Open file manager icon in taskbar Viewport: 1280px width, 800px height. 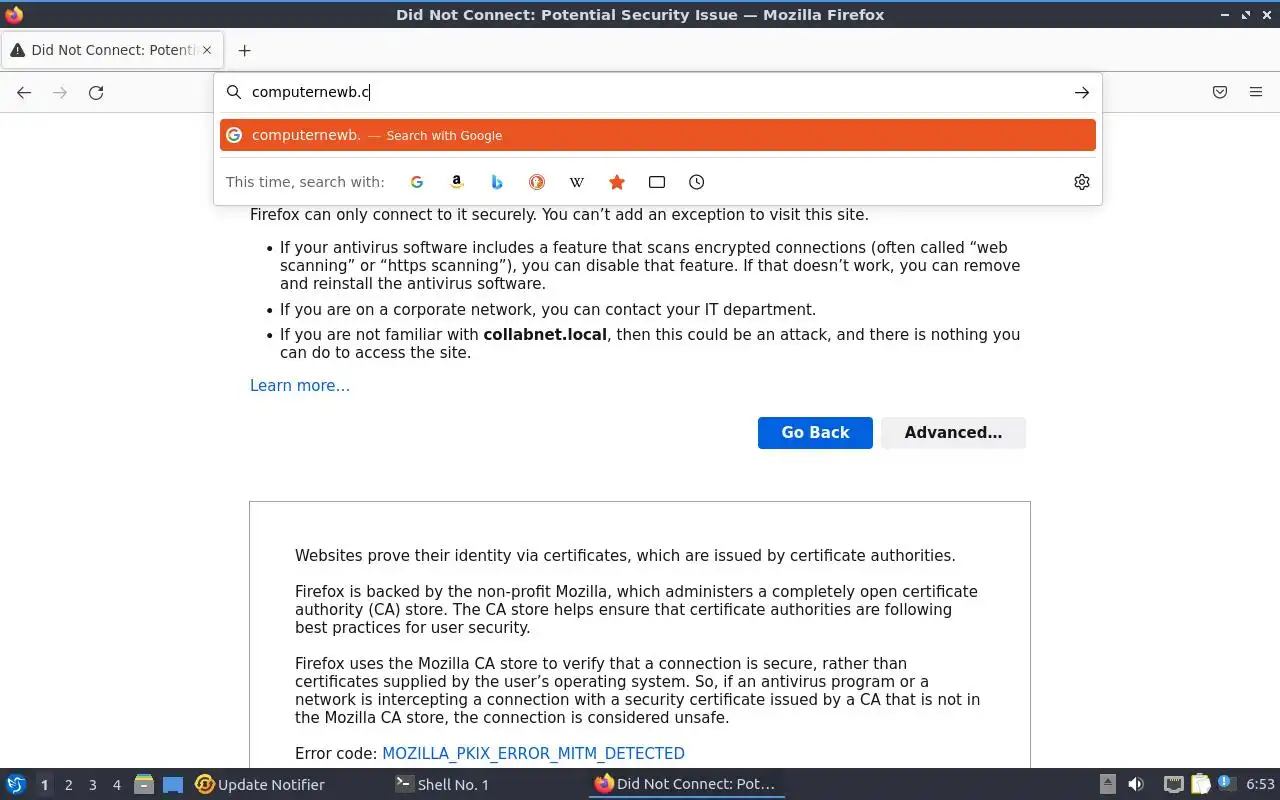pyautogui.click(x=144, y=784)
